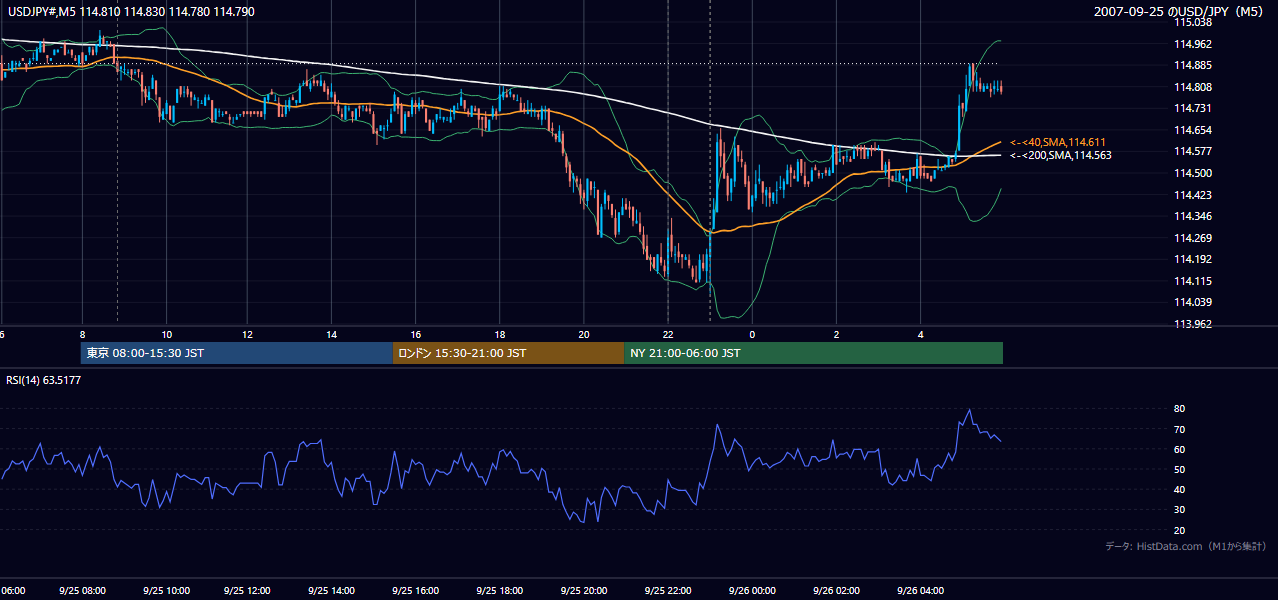This screenshot has width=1278, height=600.
Task: Click the 9/25 16:00 time axis label
Action: coord(417,591)
